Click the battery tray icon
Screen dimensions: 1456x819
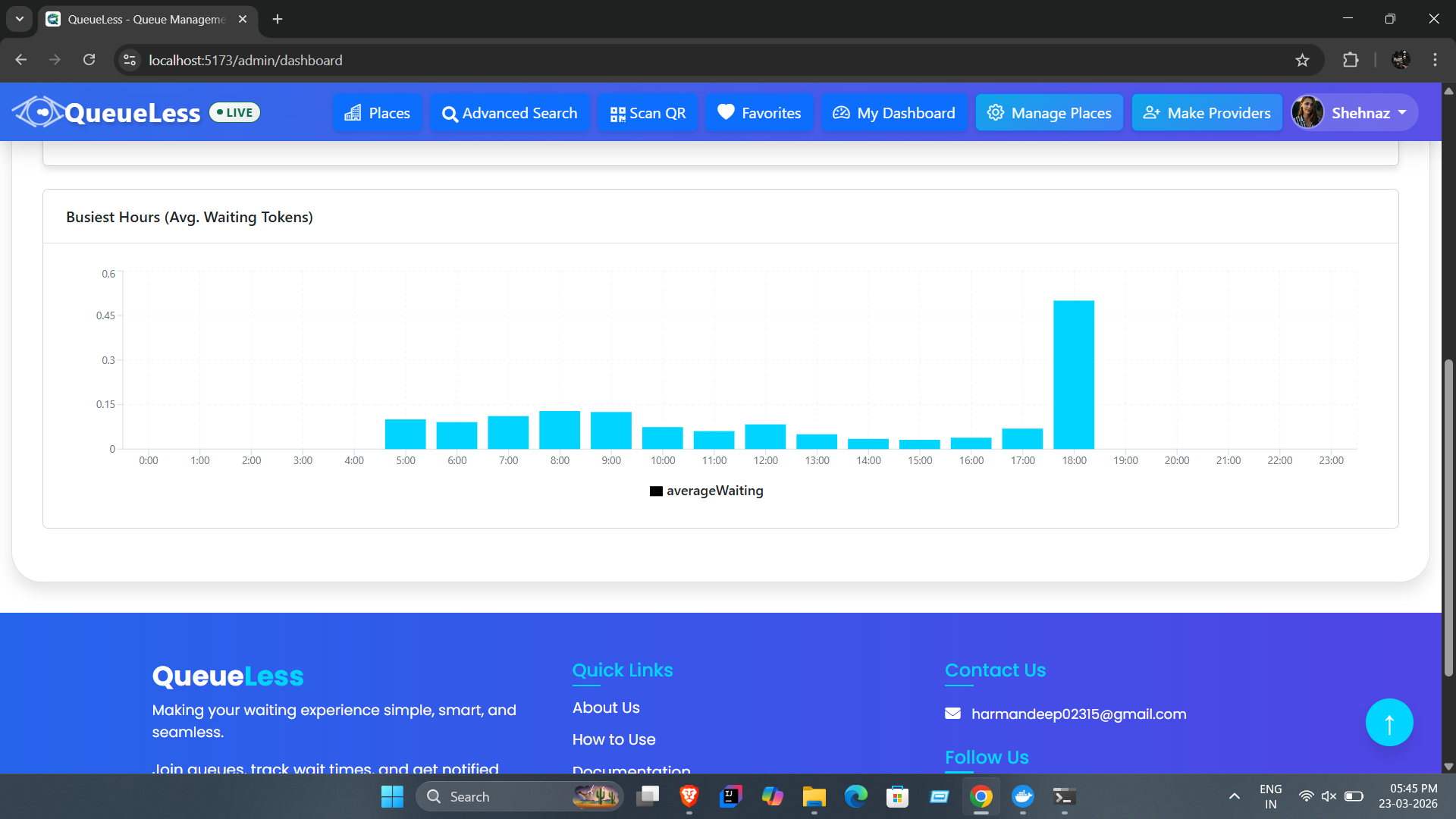1354,796
